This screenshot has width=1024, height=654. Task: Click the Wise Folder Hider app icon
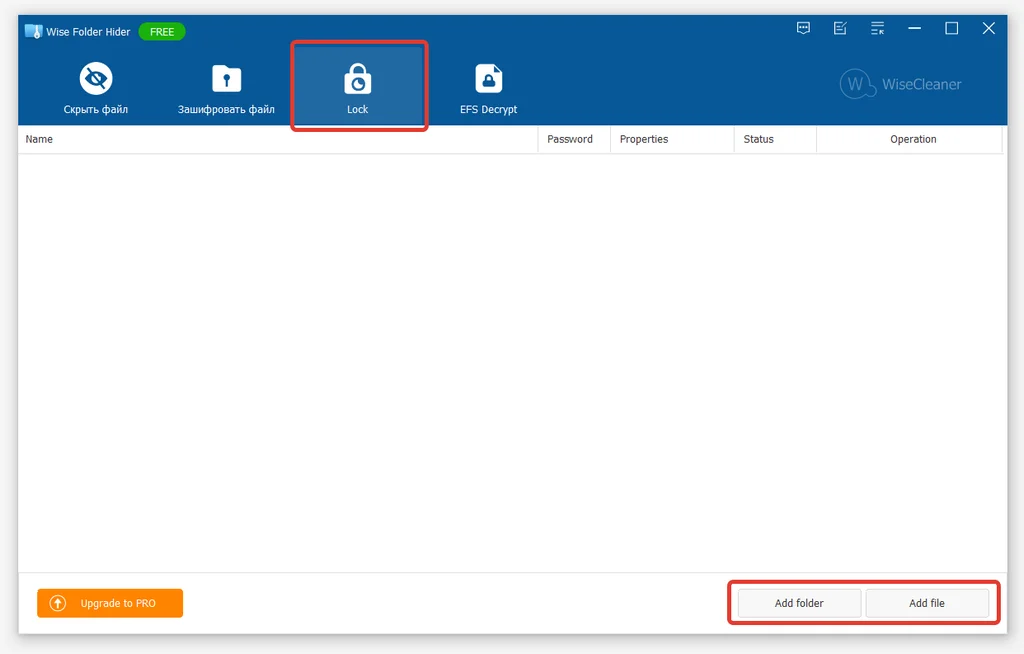click(33, 31)
